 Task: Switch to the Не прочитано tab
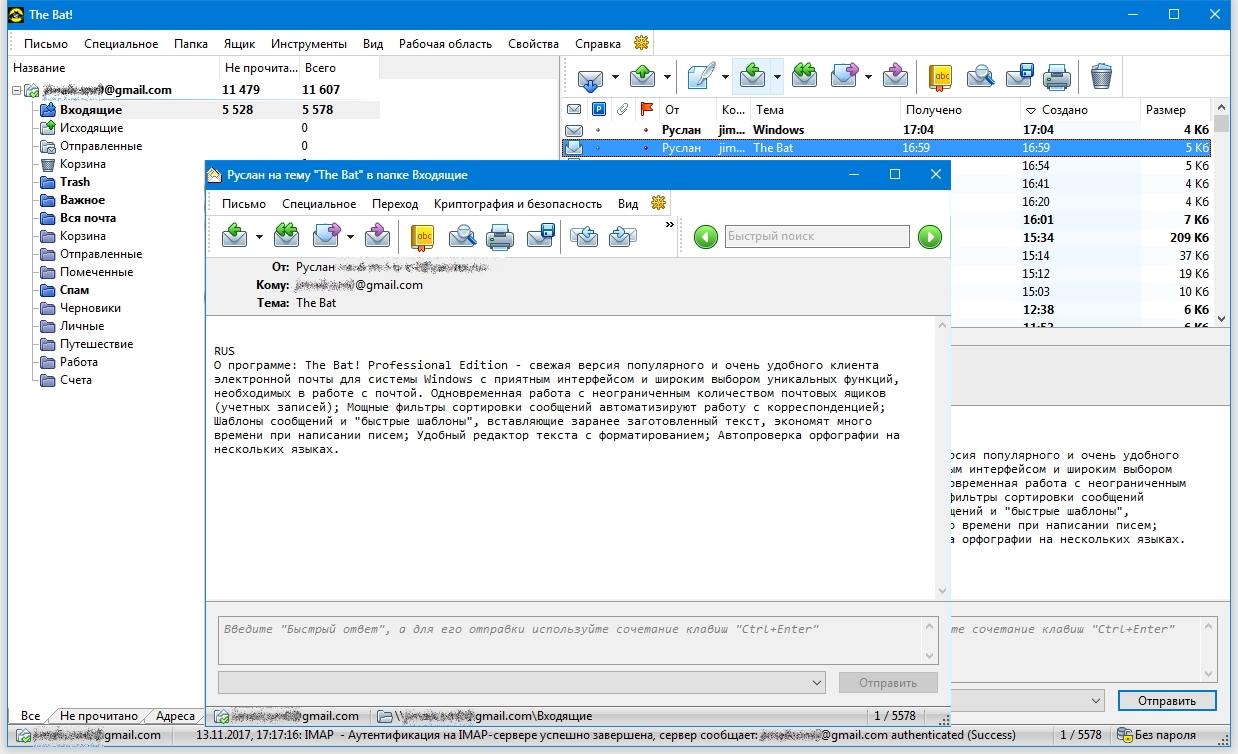98,716
